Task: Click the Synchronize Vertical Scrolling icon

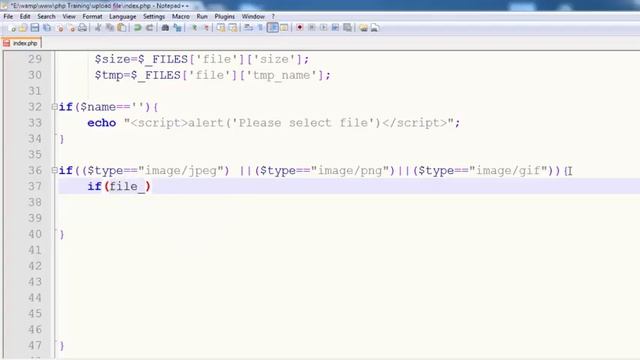Action: (221, 28)
